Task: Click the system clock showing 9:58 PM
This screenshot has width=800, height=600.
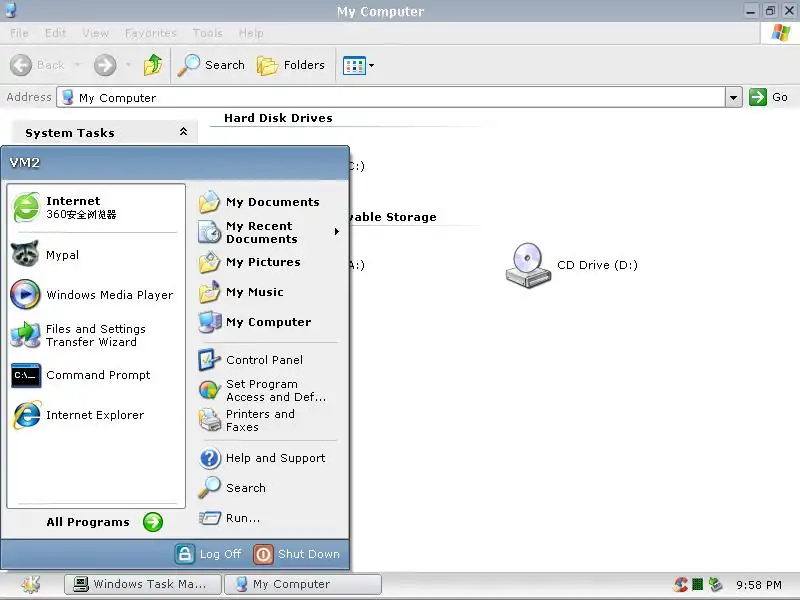Action: 759,585
